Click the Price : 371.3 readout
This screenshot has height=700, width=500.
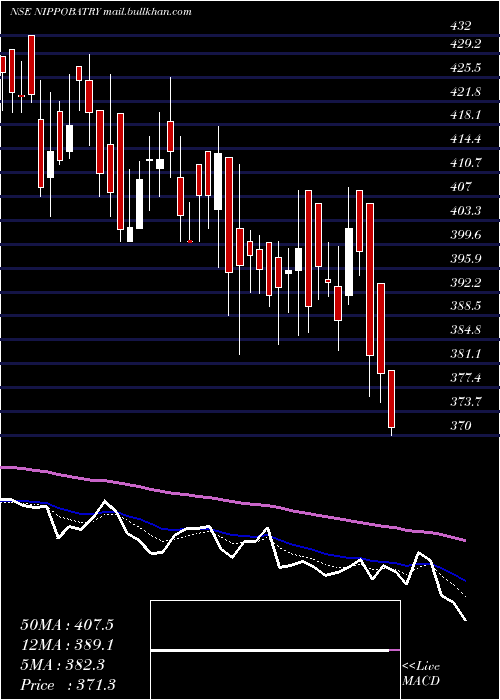click(x=69, y=685)
